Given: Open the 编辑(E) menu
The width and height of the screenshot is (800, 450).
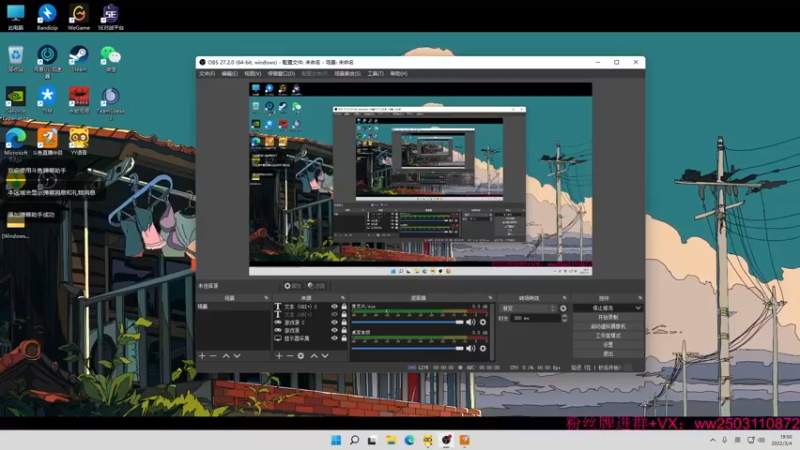Looking at the screenshot, I should point(230,73).
